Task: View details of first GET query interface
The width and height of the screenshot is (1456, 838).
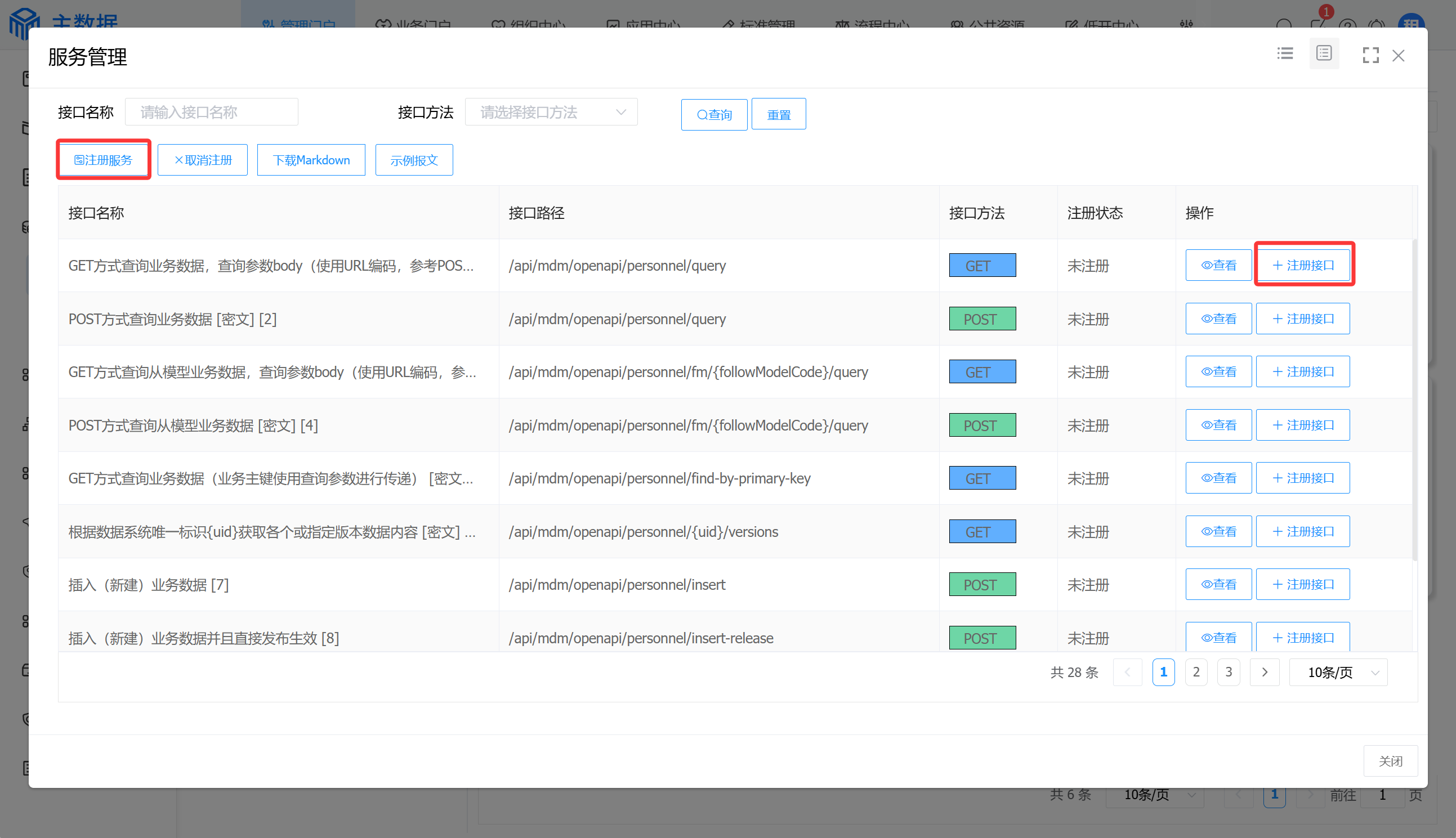Action: [x=1218, y=265]
